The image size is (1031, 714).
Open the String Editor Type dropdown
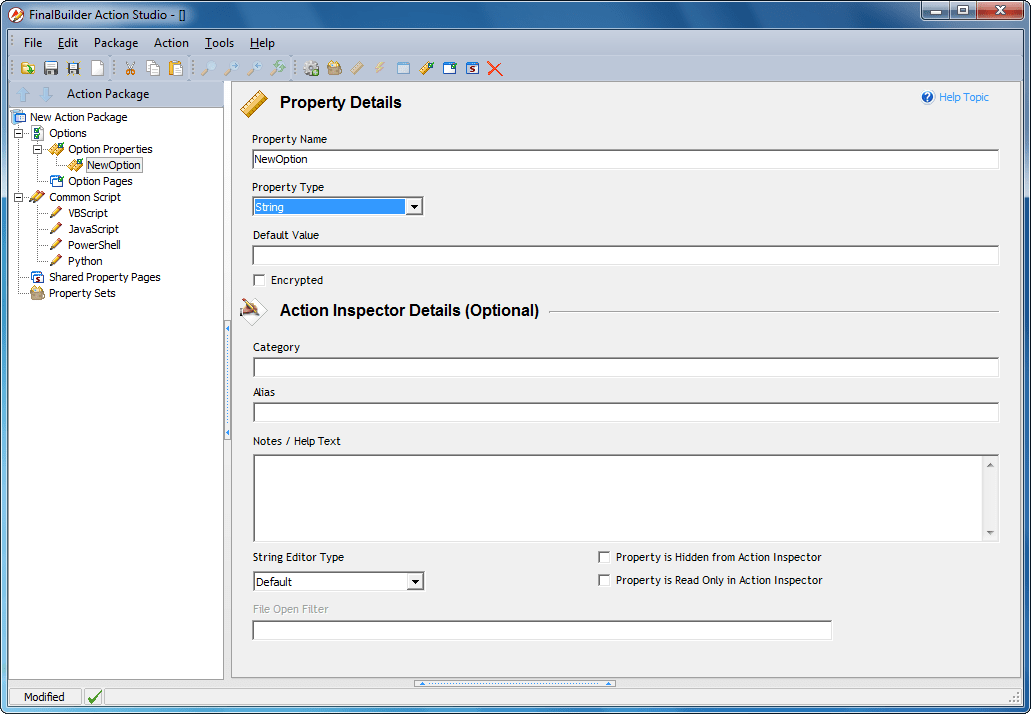click(x=420, y=581)
